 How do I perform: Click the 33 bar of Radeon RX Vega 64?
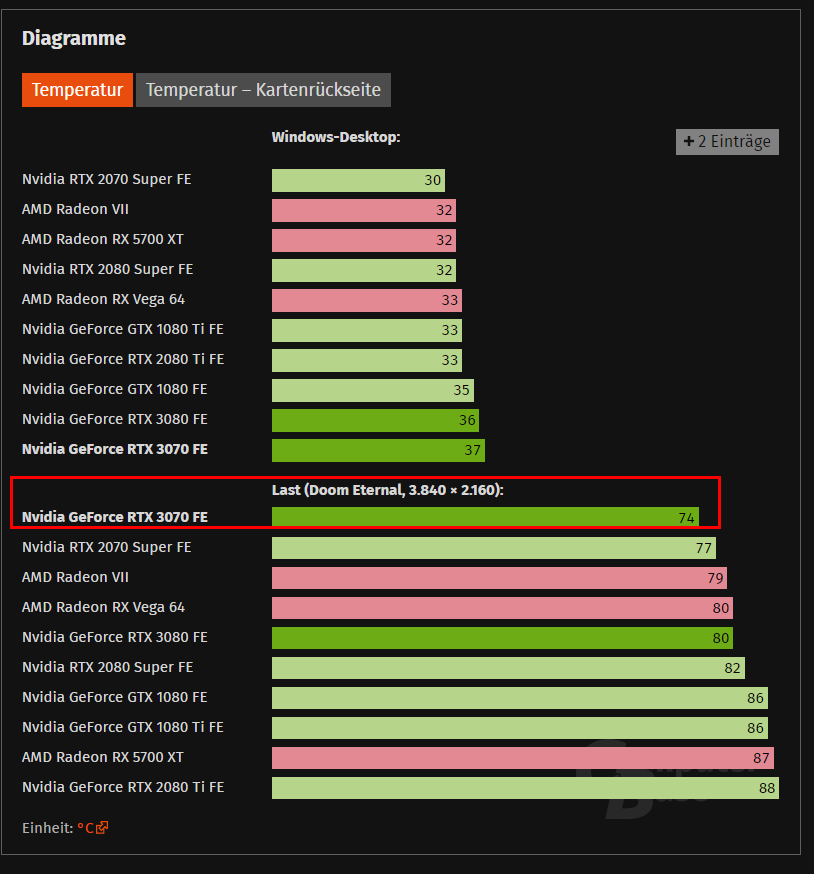pyautogui.click(x=367, y=301)
